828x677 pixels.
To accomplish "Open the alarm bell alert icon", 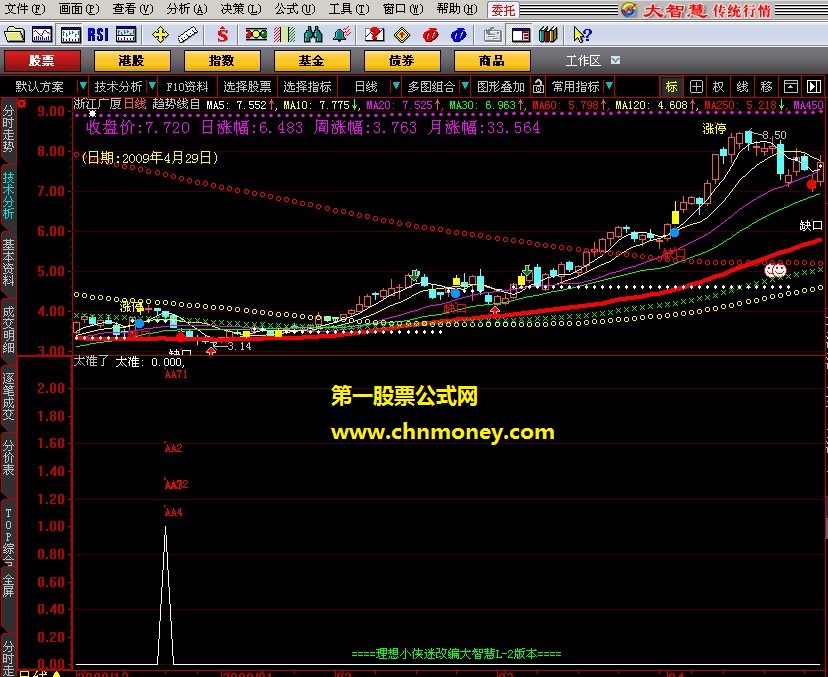I will click(342, 35).
